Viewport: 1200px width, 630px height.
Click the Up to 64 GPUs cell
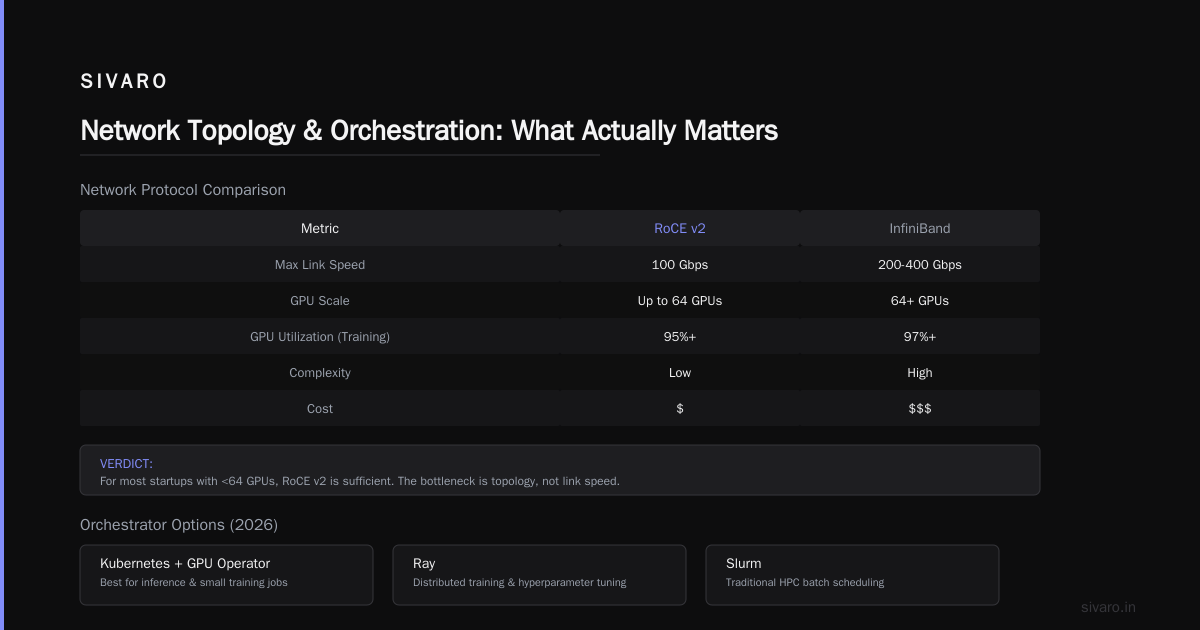(680, 301)
